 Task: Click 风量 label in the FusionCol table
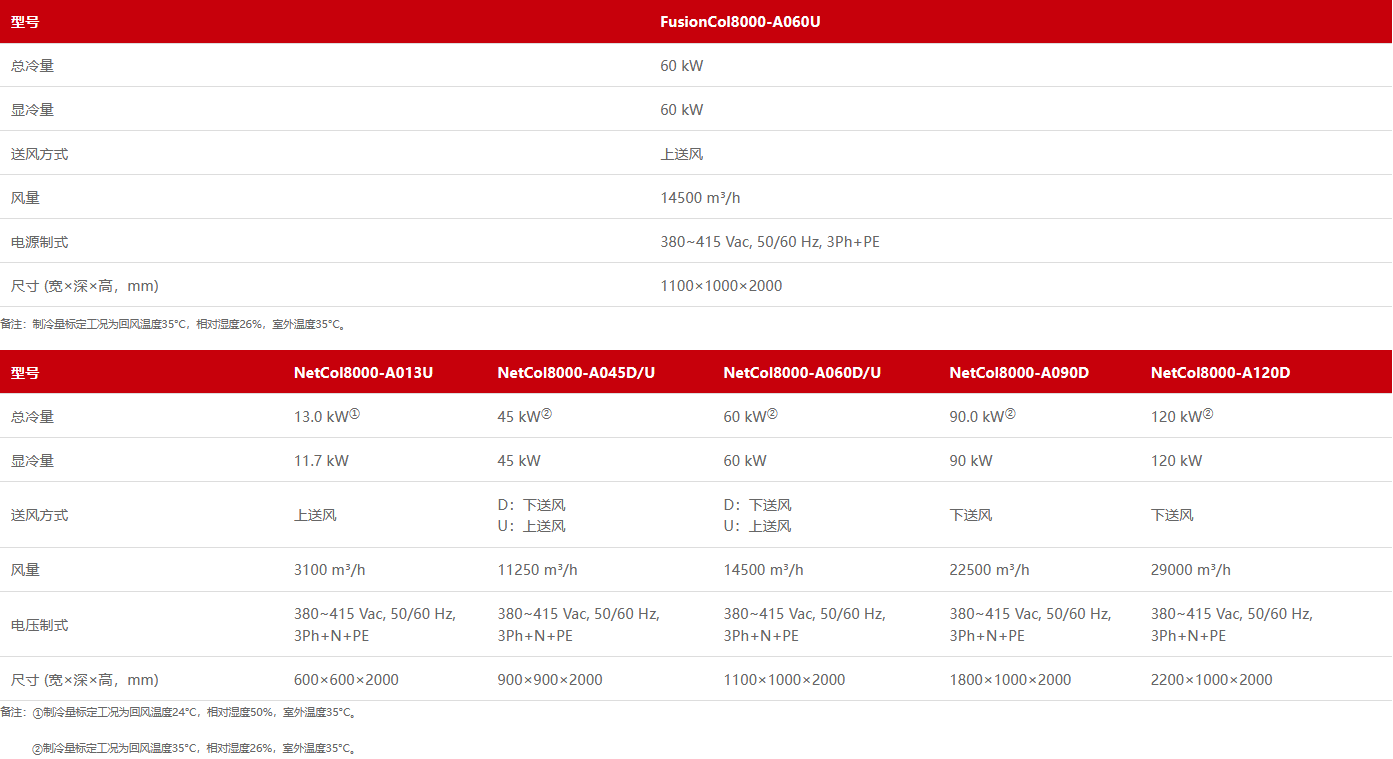[x=25, y=198]
